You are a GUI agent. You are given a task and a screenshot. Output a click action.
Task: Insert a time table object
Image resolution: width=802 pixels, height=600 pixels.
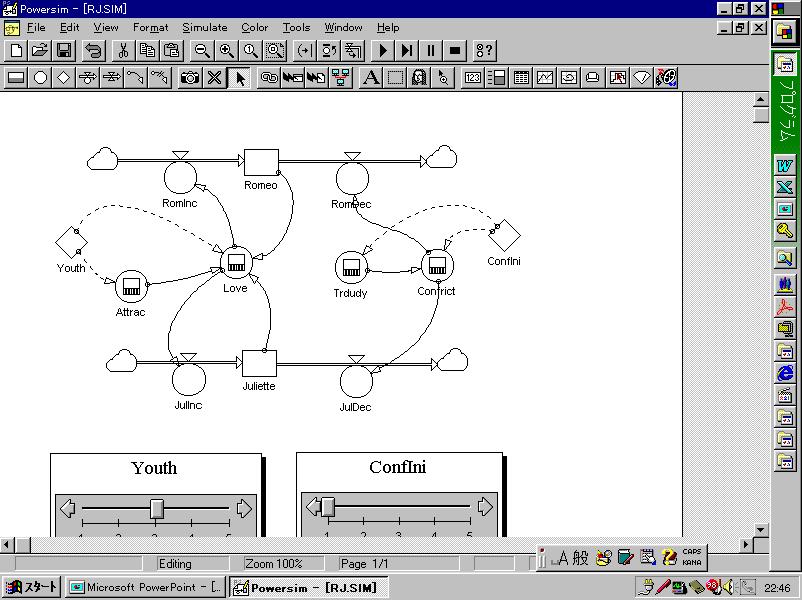coord(521,78)
